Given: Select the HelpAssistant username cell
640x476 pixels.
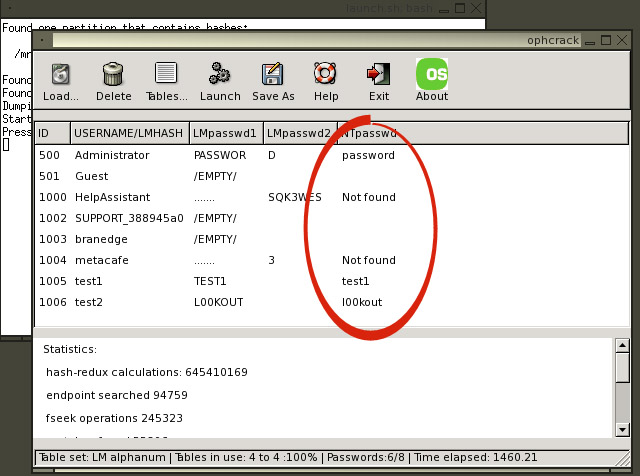Looking at the screenshot, I should point(113,197).
